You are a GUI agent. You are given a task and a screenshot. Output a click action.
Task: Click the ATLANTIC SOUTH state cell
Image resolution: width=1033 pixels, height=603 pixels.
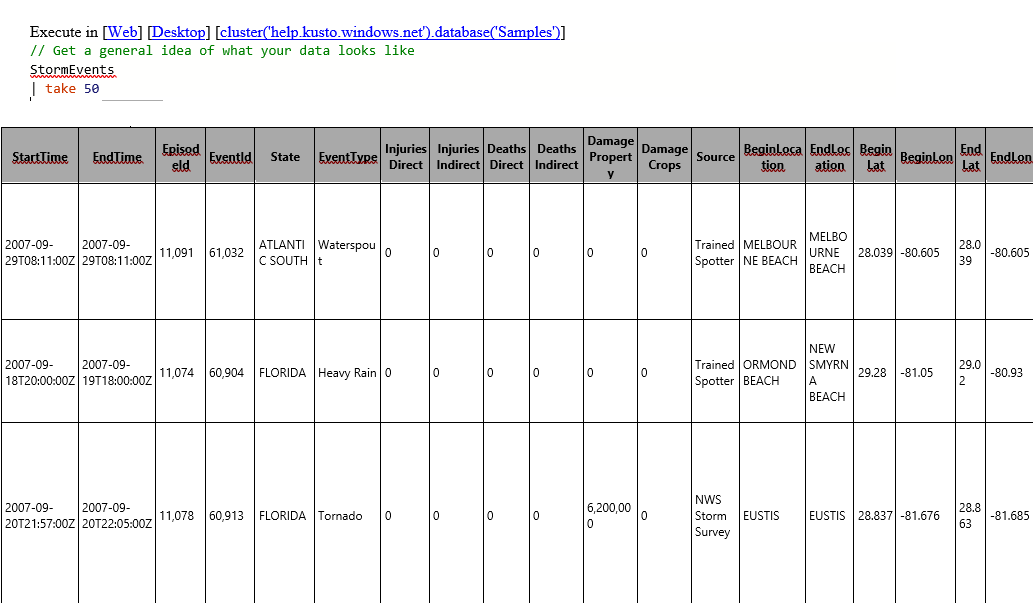[285, 252]
